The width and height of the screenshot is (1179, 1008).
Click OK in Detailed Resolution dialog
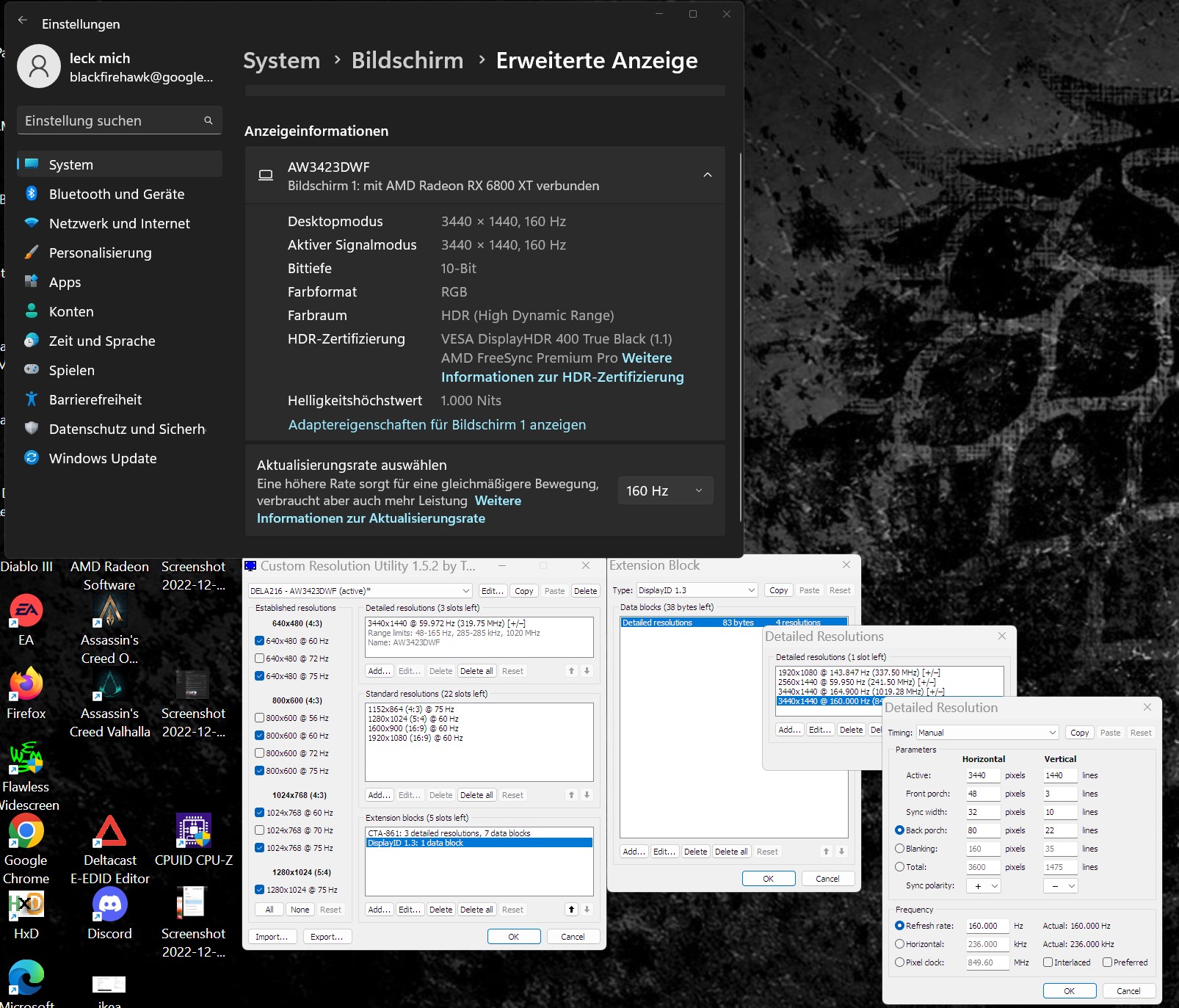coord(1070,991)
